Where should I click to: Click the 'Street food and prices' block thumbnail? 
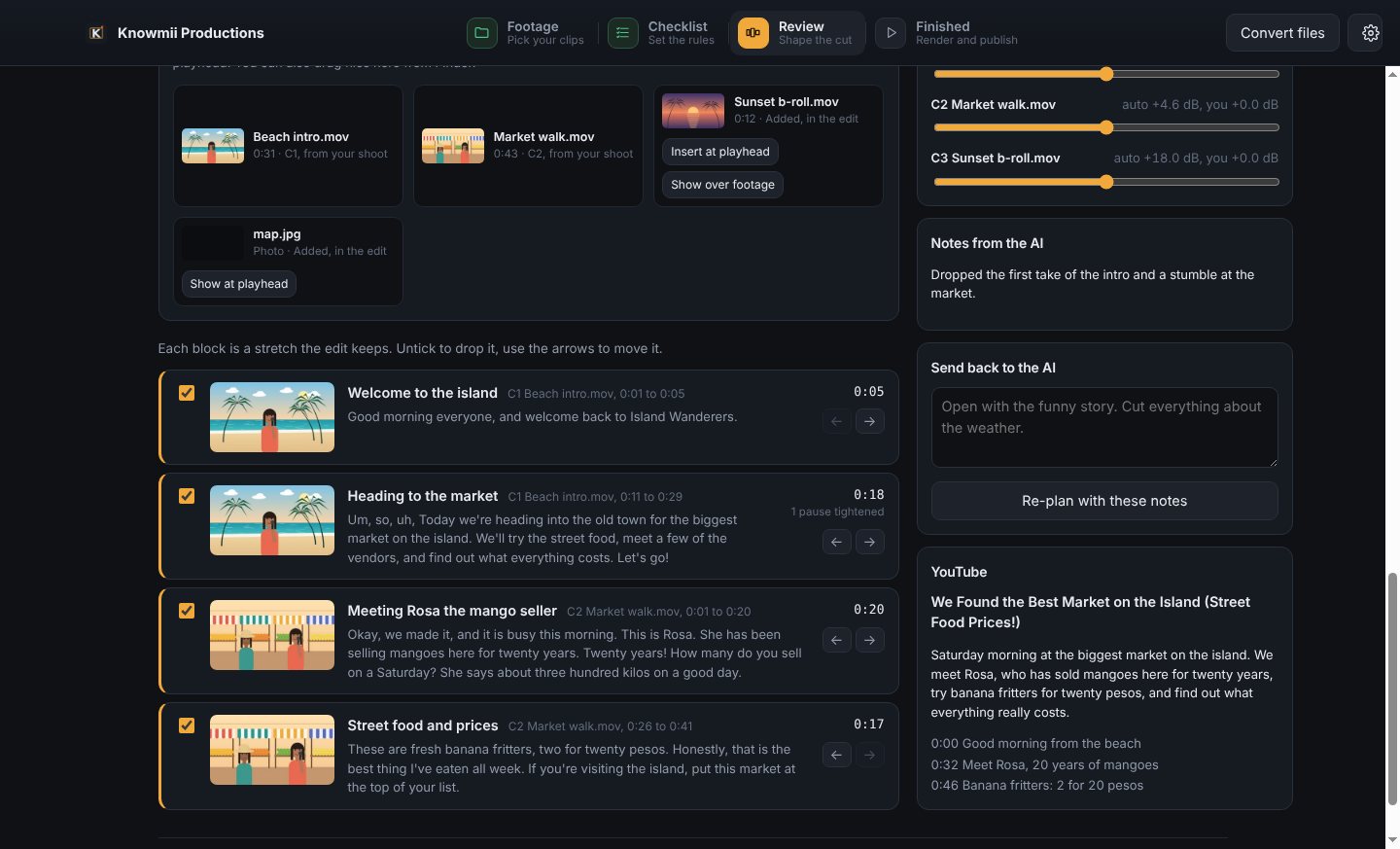tap(272, 750)
